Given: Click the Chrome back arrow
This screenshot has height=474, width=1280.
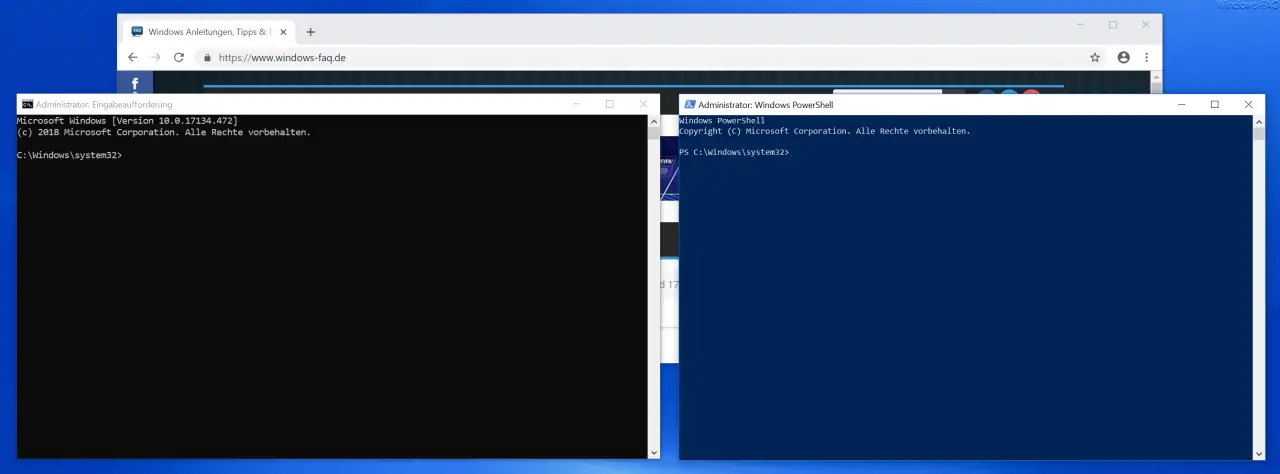Looking at the screenshot, I should pyautogui.click(x=133, y=57).
